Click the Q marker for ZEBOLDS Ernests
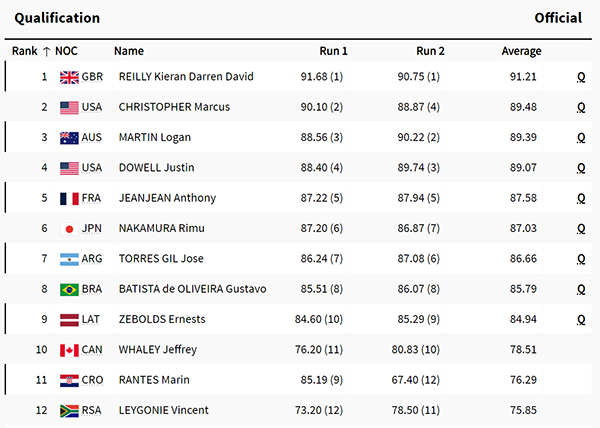This screenshot has height=428, width=600. [x=581, y=320]
